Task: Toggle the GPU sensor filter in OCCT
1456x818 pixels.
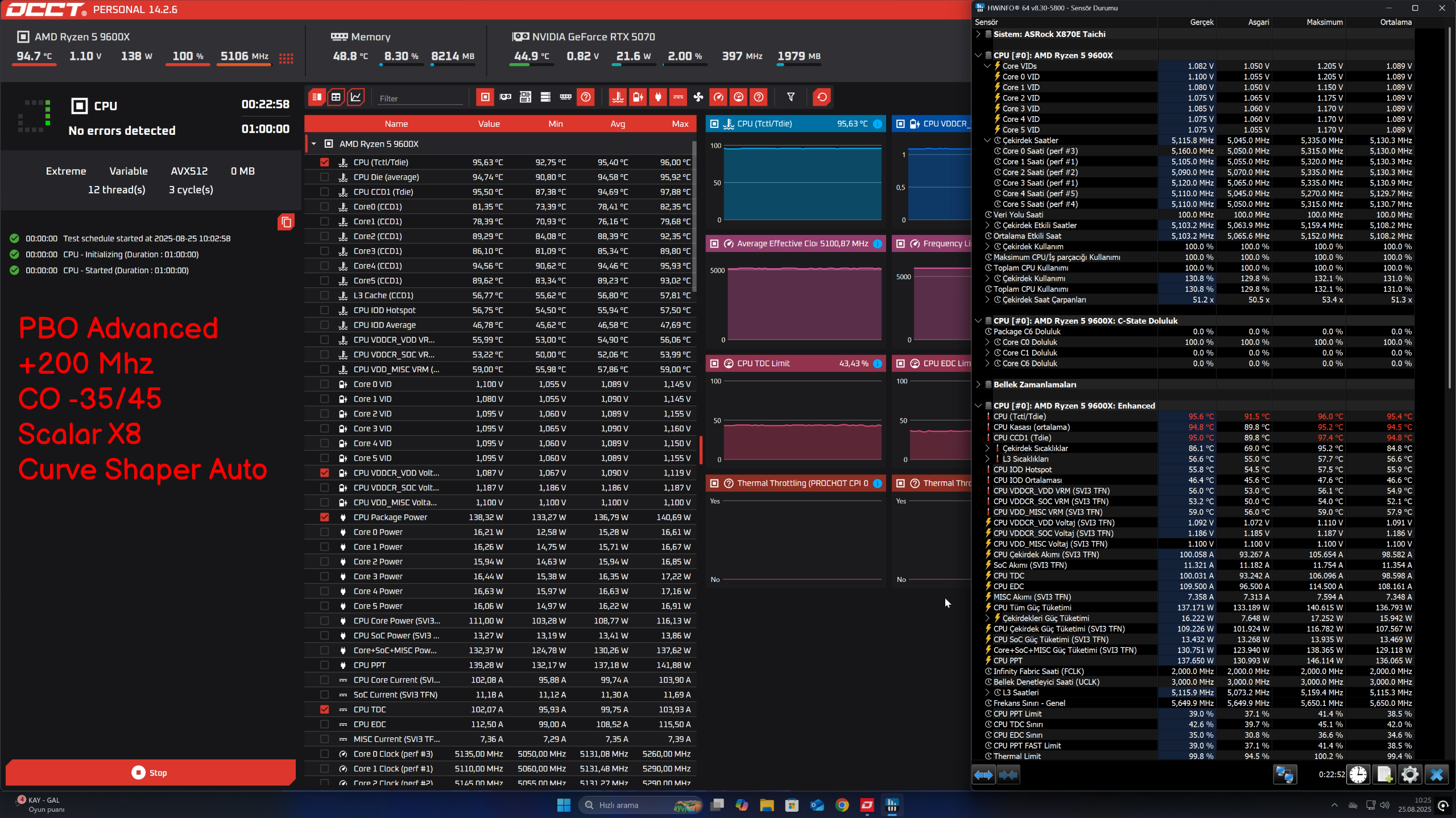Action: [x=506, y=97]
